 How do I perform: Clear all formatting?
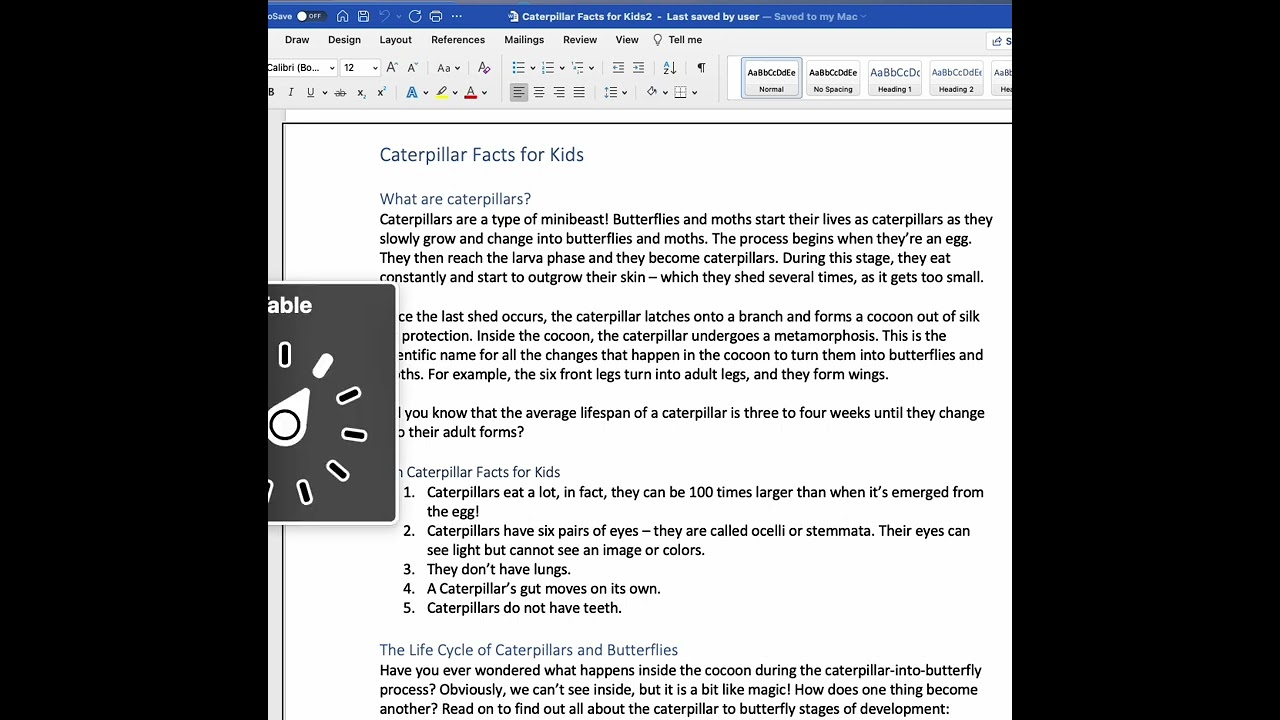pos(484,68)
